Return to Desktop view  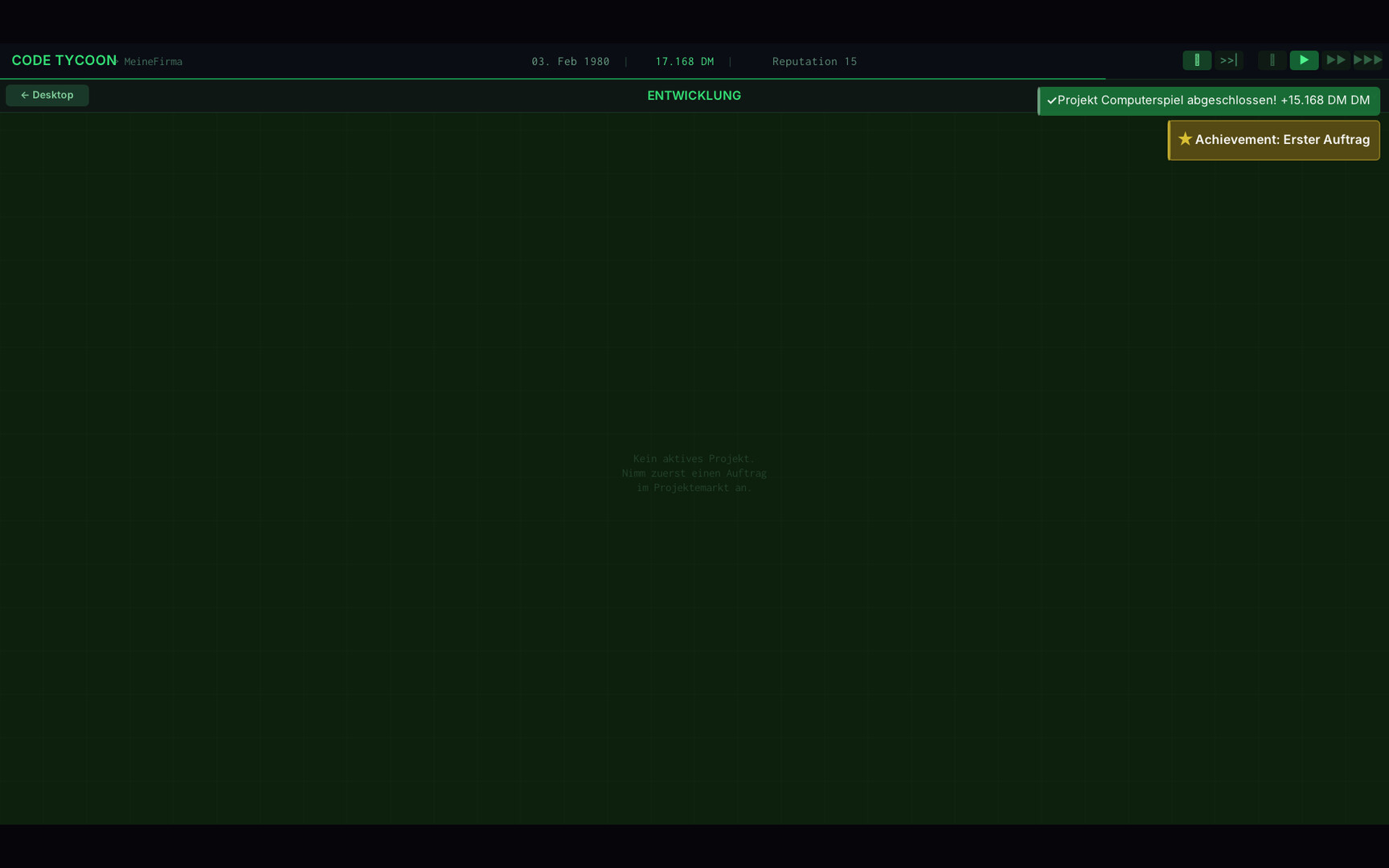click(47, 95)
